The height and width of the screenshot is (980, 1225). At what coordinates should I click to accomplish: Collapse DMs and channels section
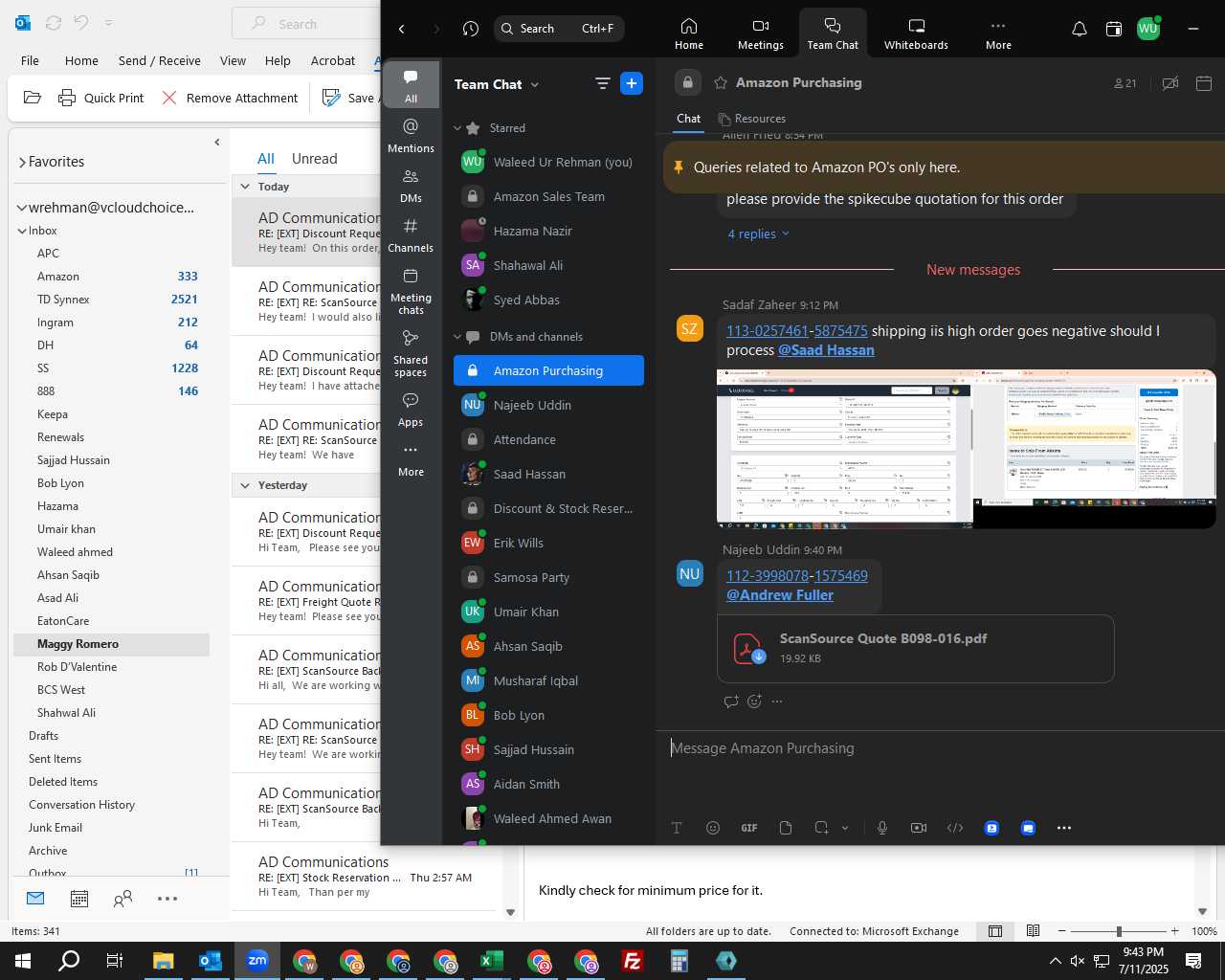click(457, 337)
